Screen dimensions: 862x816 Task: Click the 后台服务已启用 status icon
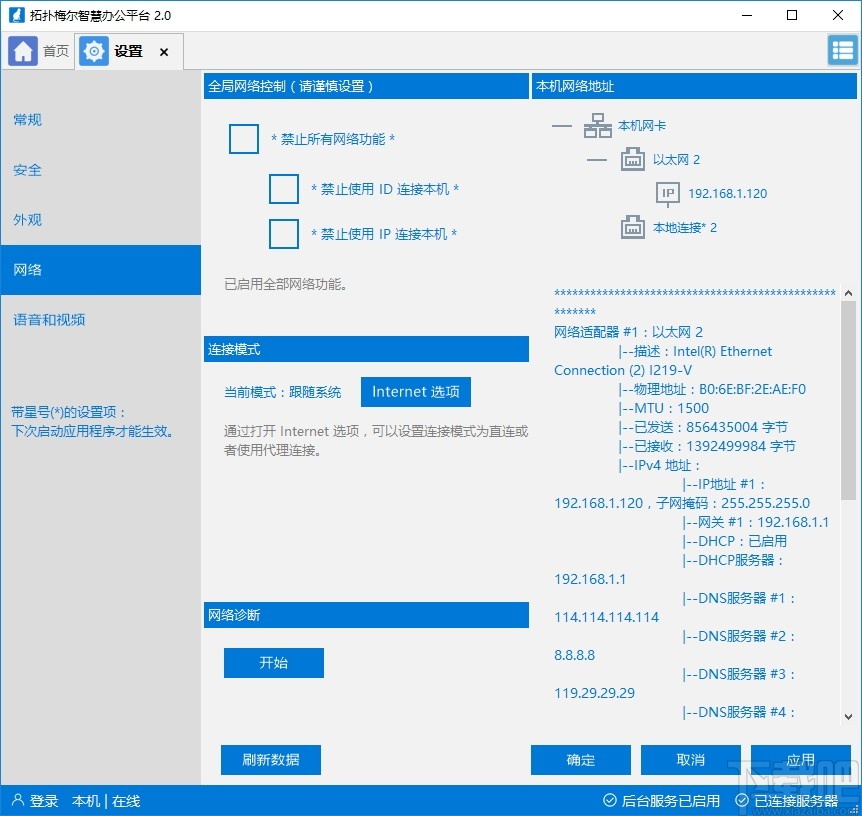[x=609, y=800]
